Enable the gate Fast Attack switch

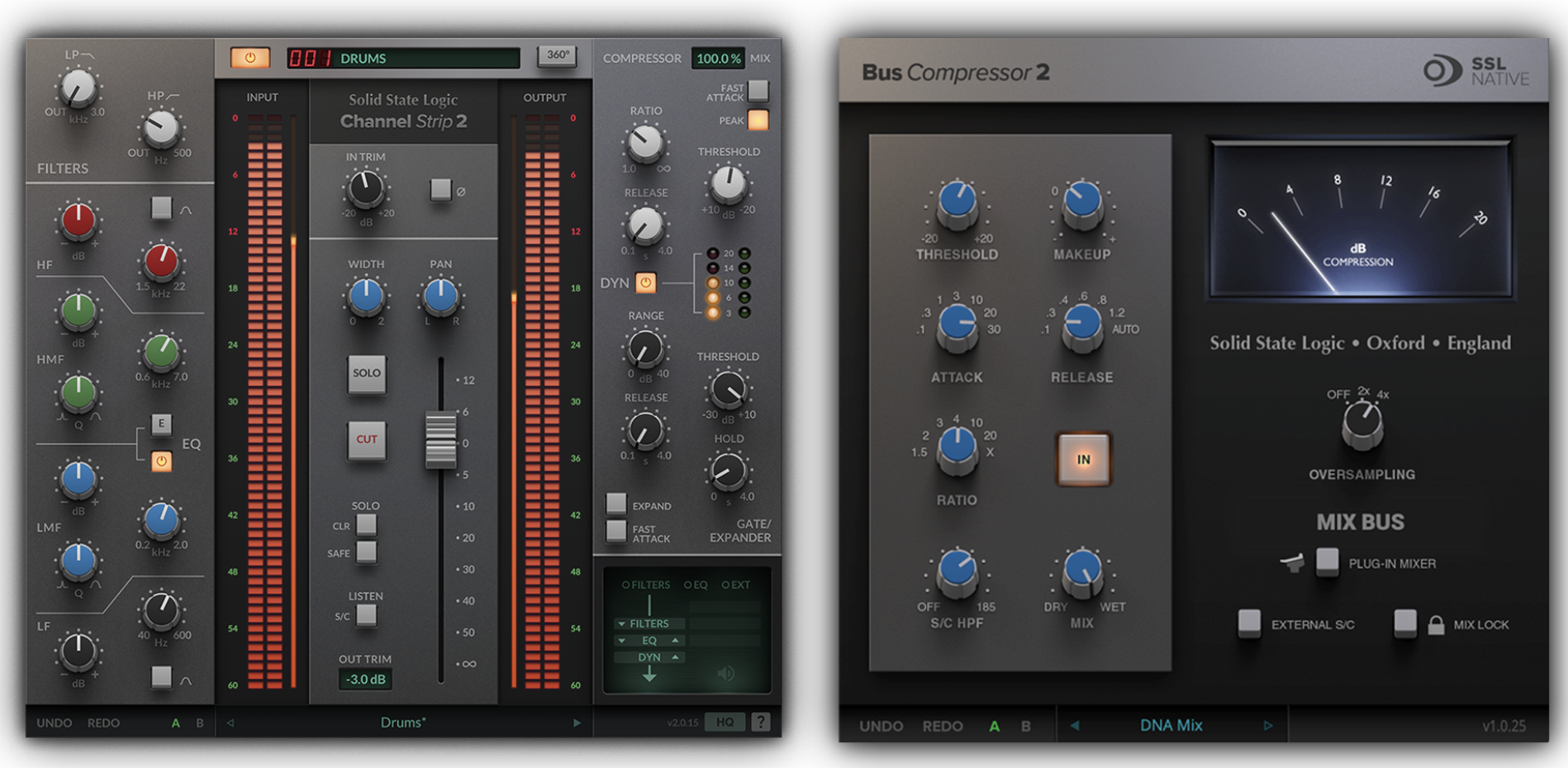tap(616, 532)
